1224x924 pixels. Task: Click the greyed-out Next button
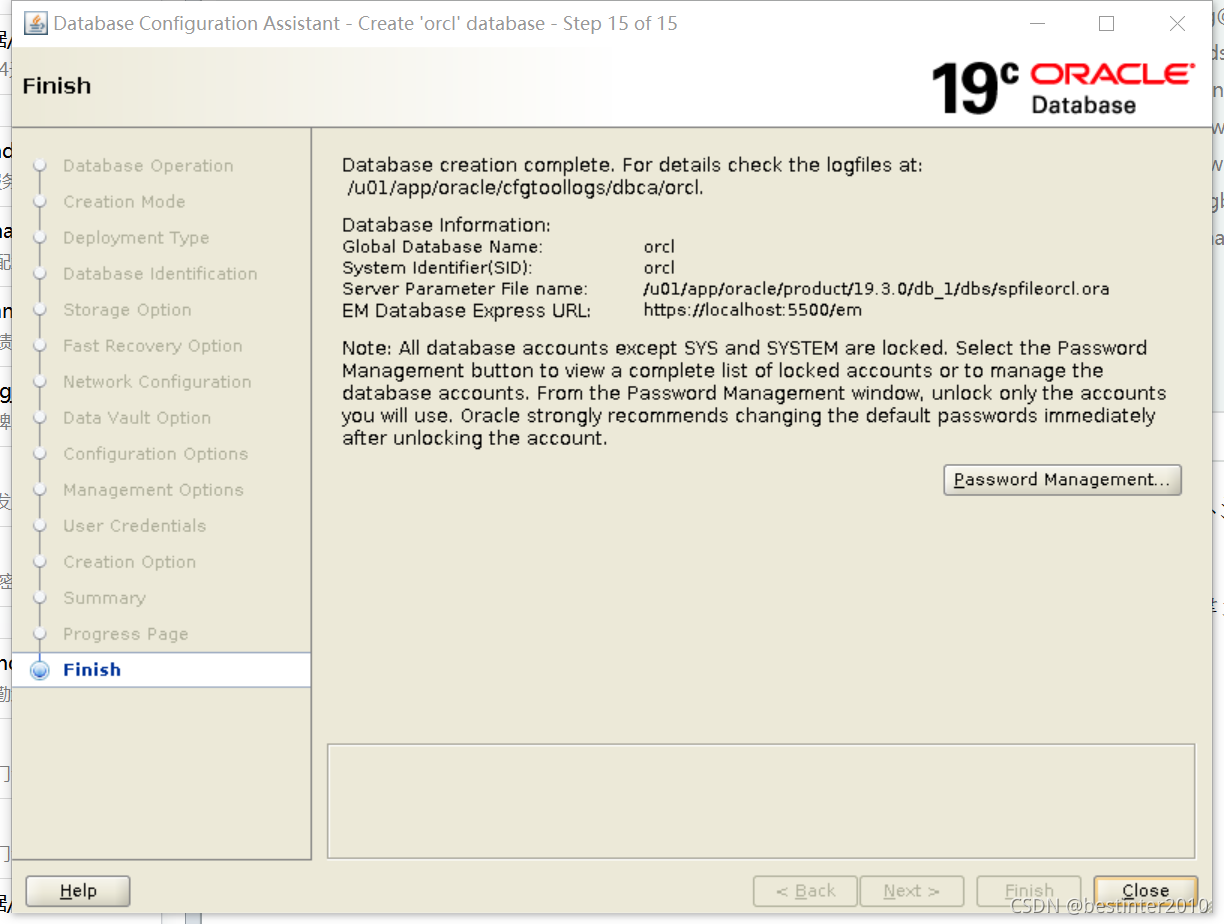point(911,890)
